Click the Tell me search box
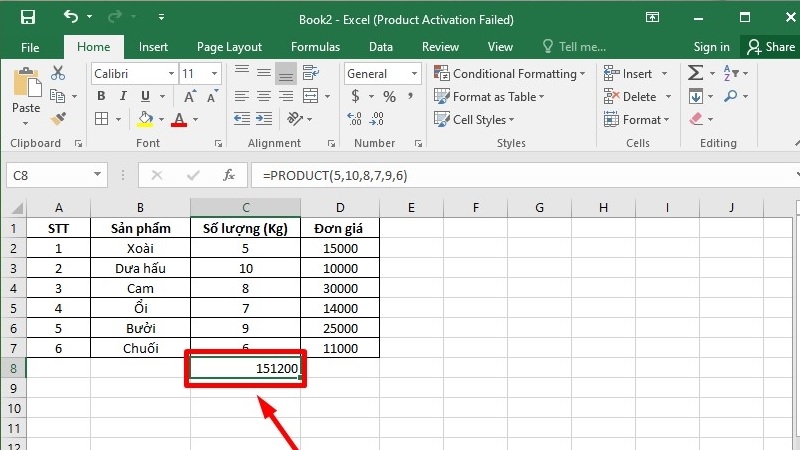 point(575,47)
